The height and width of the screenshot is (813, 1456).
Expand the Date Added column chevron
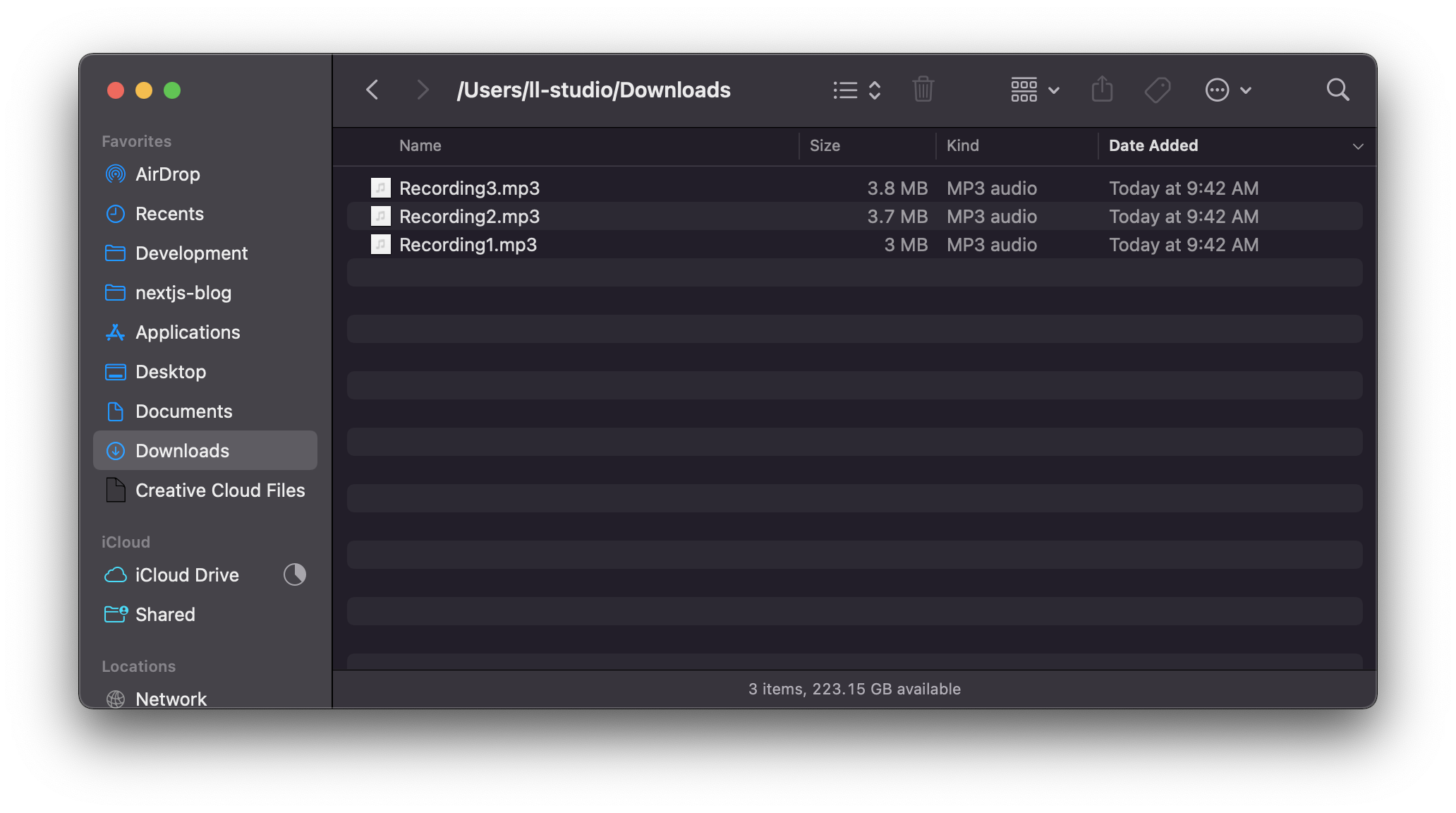click(x=1358, y=146)
